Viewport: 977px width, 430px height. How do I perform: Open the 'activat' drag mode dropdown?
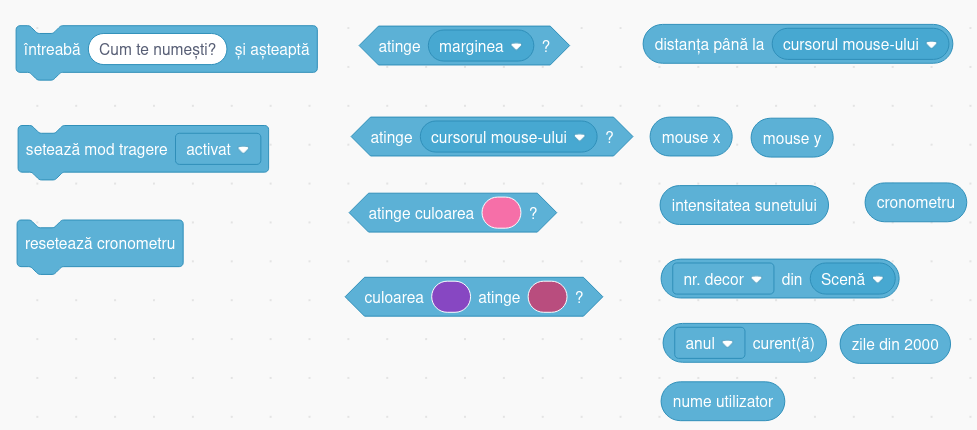(218, 149)
